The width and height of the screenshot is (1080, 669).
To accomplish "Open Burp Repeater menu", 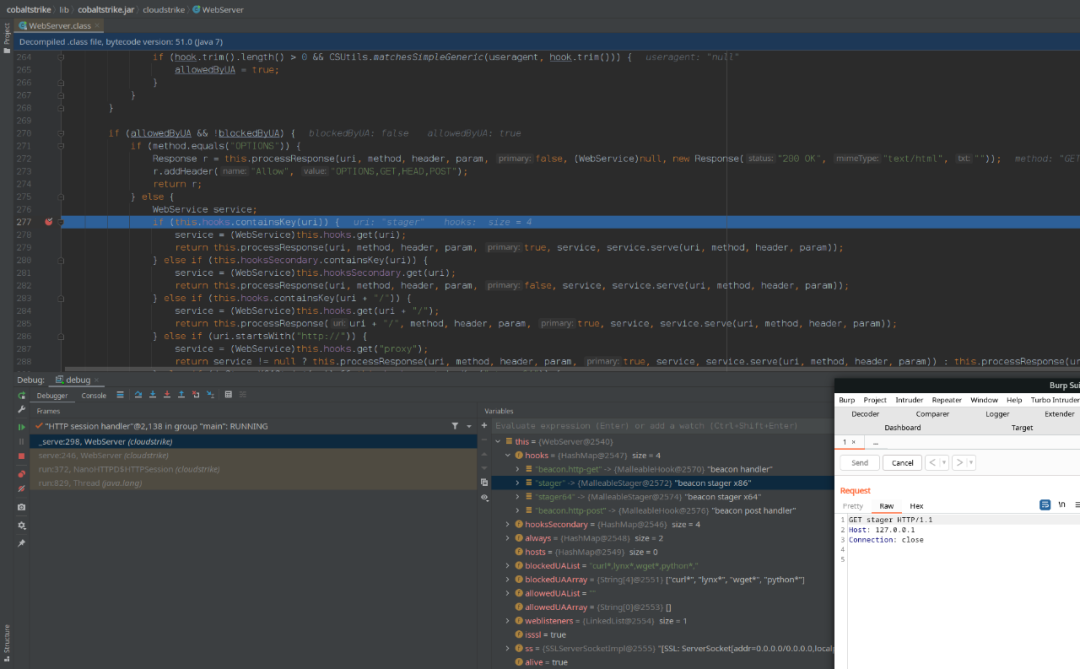I will pyautogui.click(x=946, y=400).
